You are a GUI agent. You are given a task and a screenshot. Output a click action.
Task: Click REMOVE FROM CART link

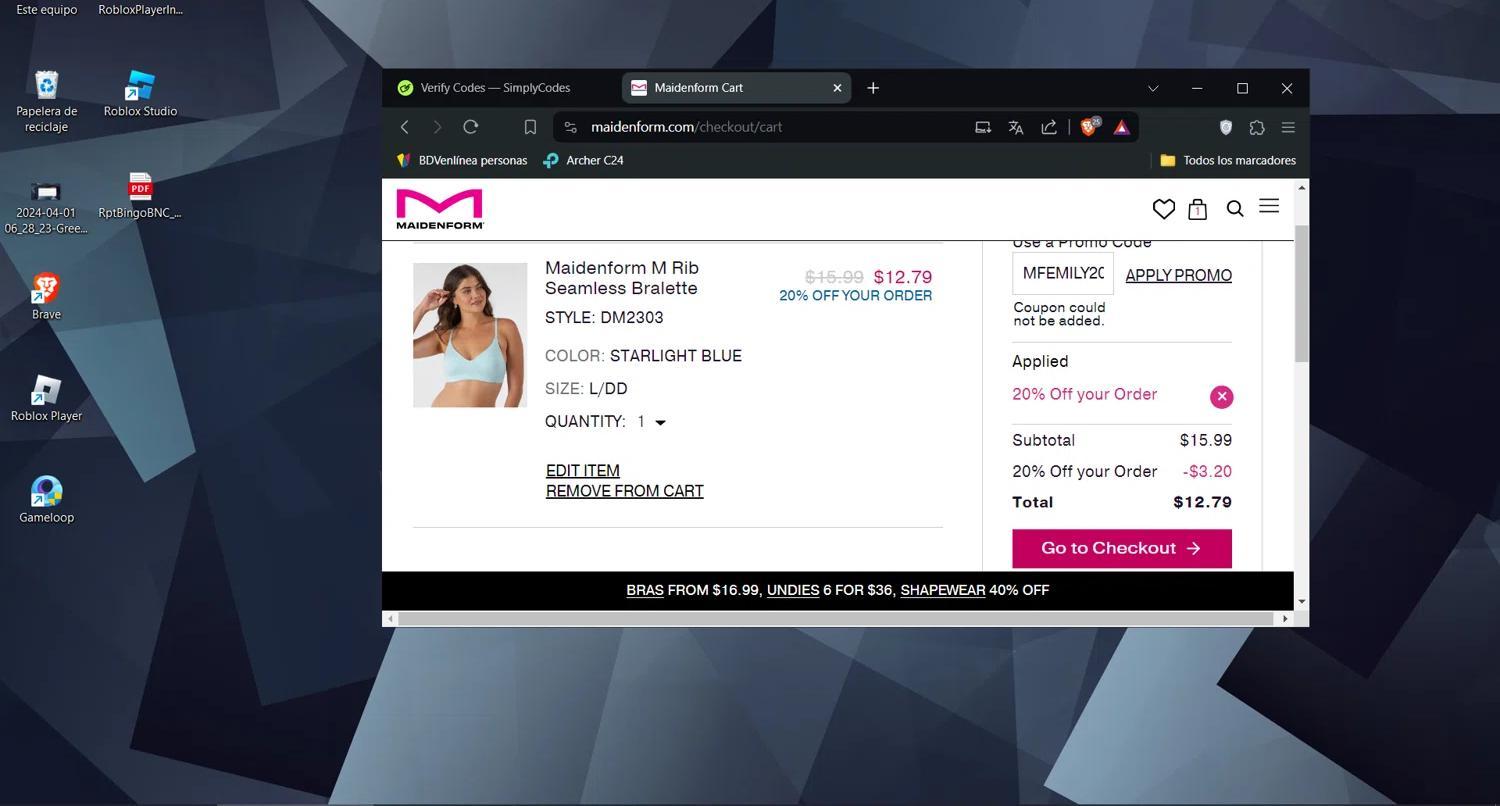coord(624,491)
